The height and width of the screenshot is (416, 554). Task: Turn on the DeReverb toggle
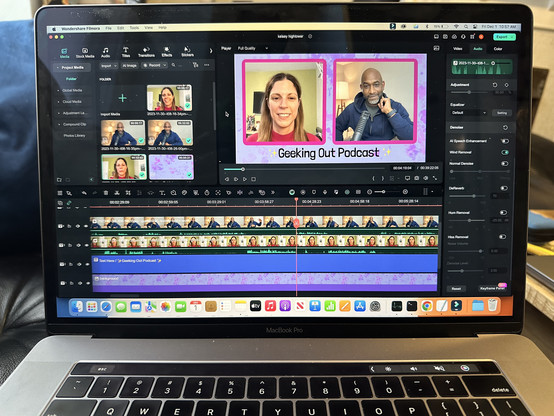pos(504,188)
